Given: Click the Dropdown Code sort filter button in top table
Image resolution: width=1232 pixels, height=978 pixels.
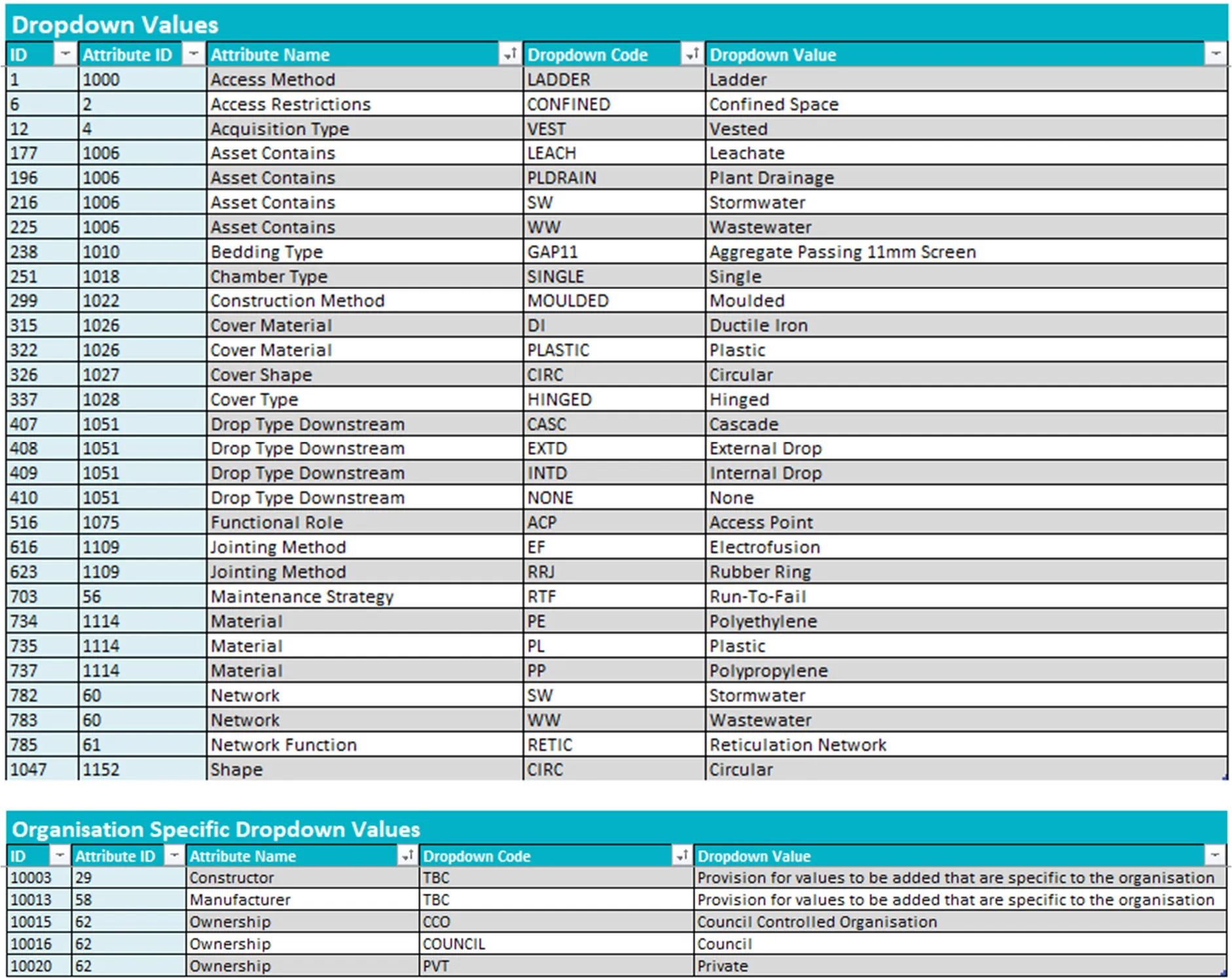Looking at the screenshot, I should pyautogui.click(x=691, y=54).
